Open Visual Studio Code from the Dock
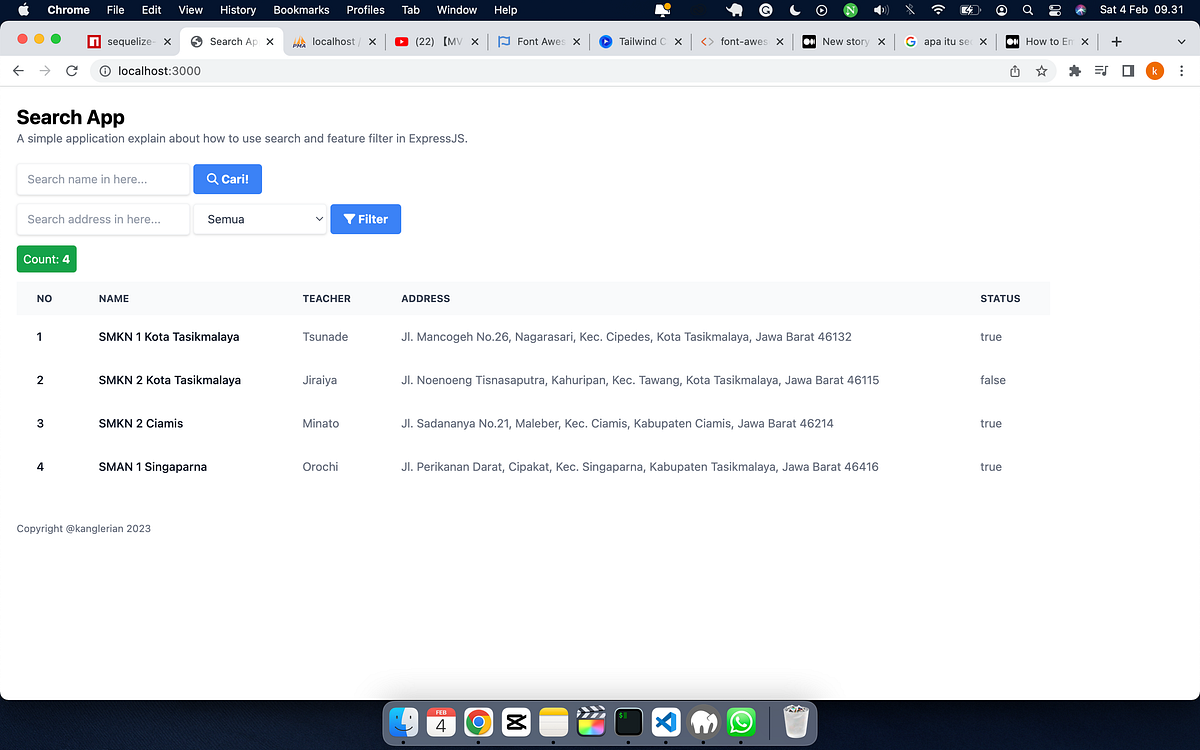Viewport: 1200px width, 750px height. (x=666, y=722)
